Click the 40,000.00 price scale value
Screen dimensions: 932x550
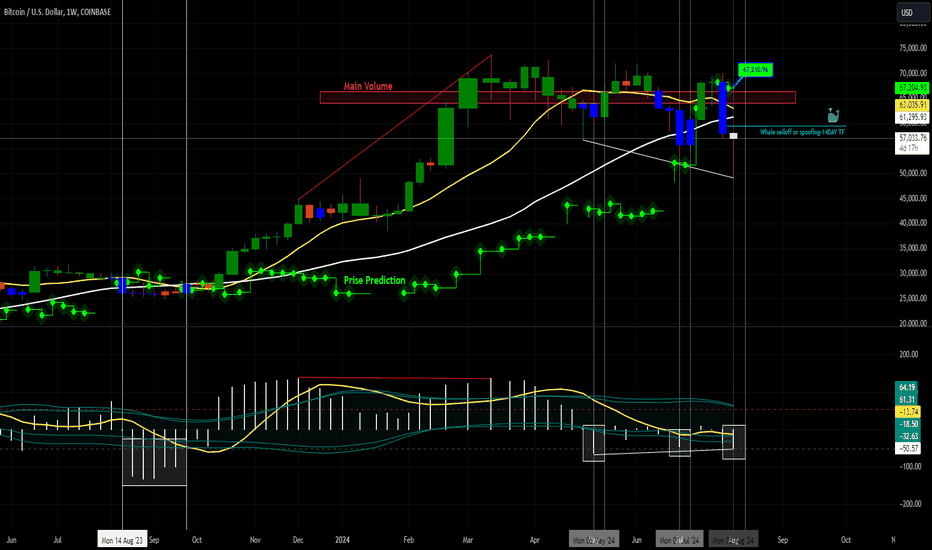click(912, 223)
